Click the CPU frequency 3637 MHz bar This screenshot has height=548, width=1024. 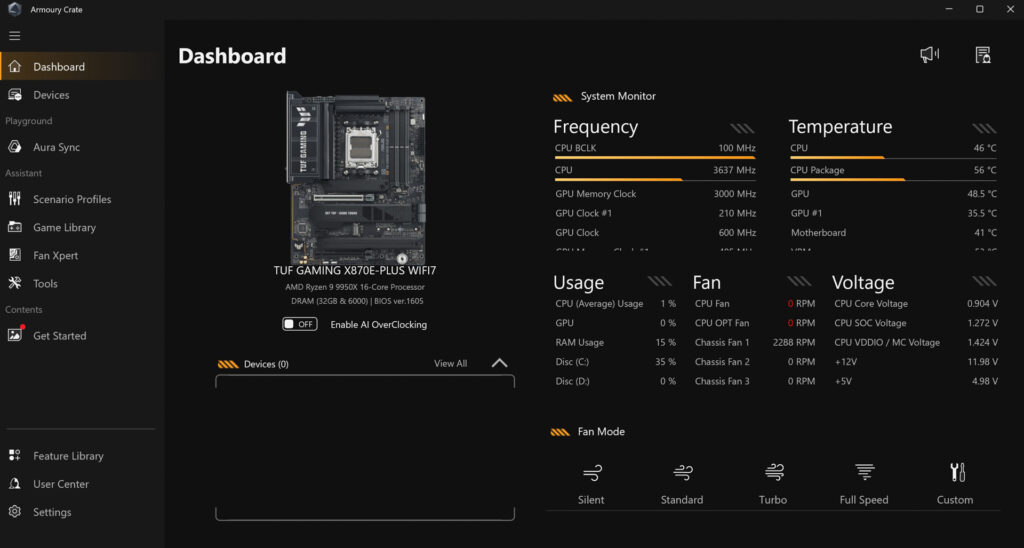[654, 180]
